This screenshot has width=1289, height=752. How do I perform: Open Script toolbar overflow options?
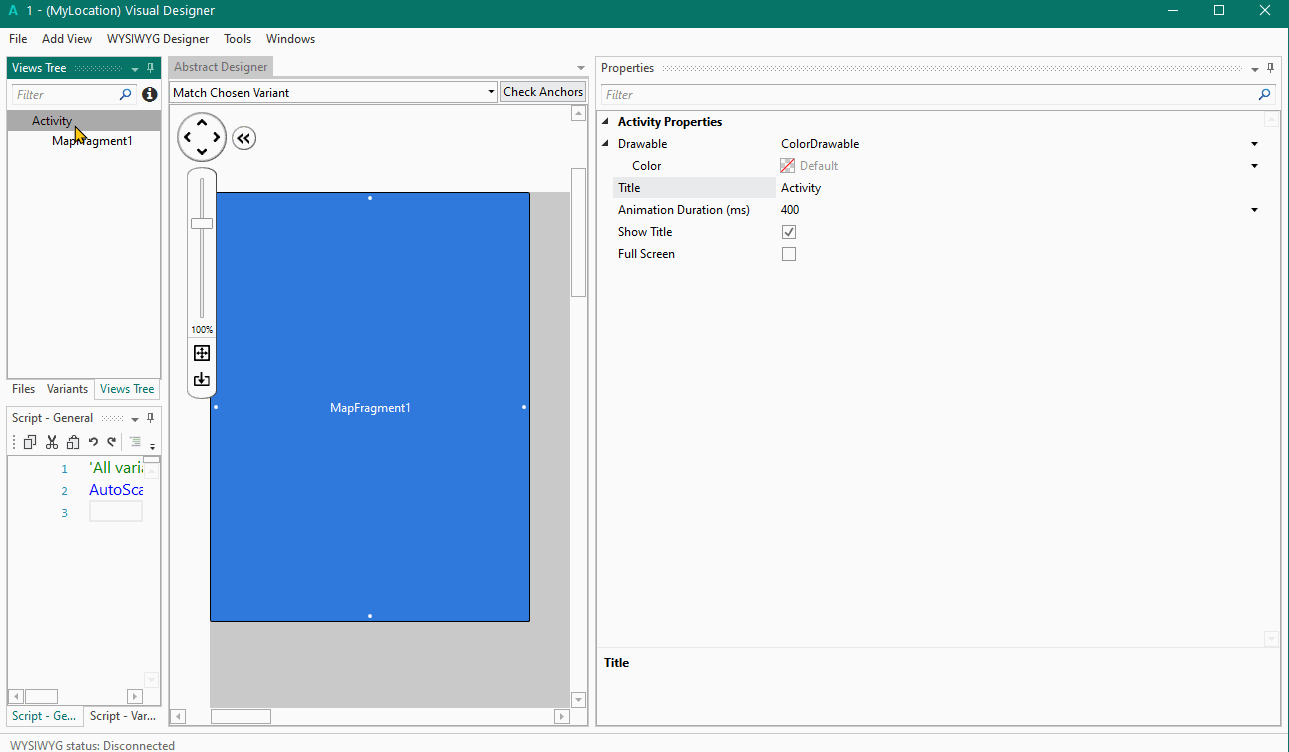click(153, 445)
